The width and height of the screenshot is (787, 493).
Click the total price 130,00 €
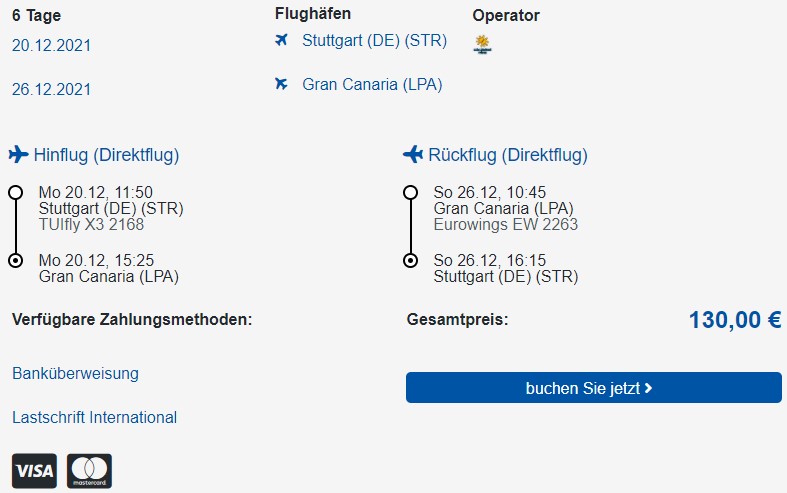pyautogui.click(x=735, y=320)
